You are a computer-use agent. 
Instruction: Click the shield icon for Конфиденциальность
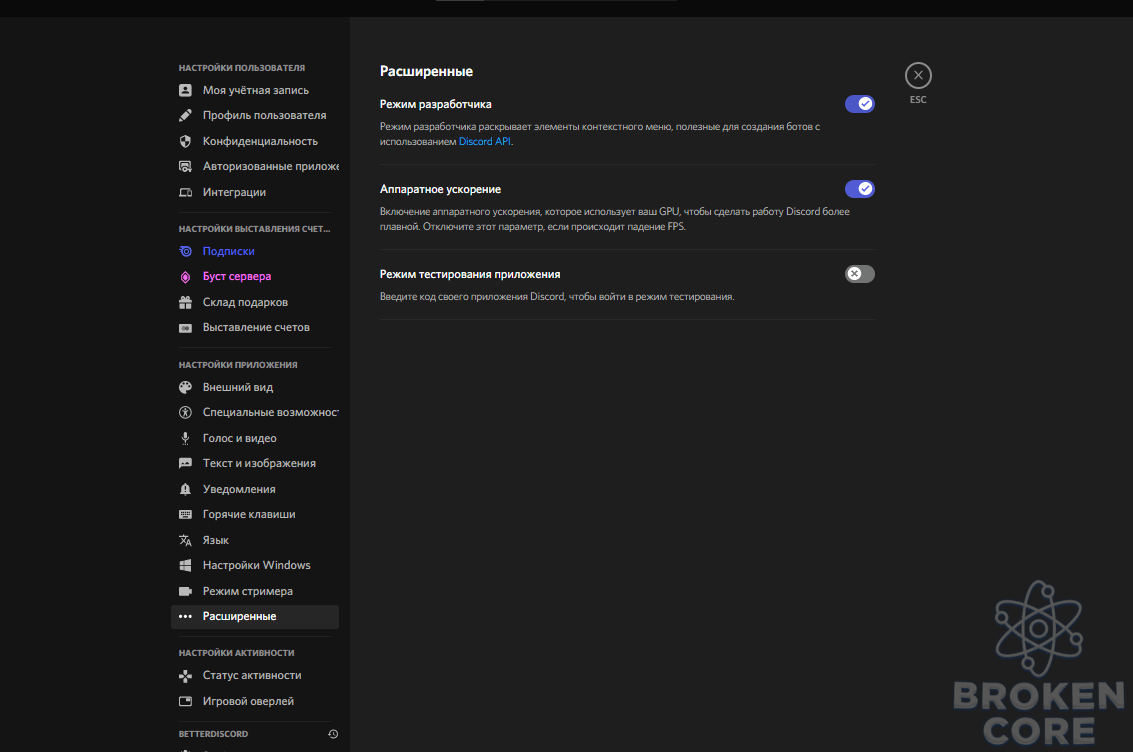point(185,141)
